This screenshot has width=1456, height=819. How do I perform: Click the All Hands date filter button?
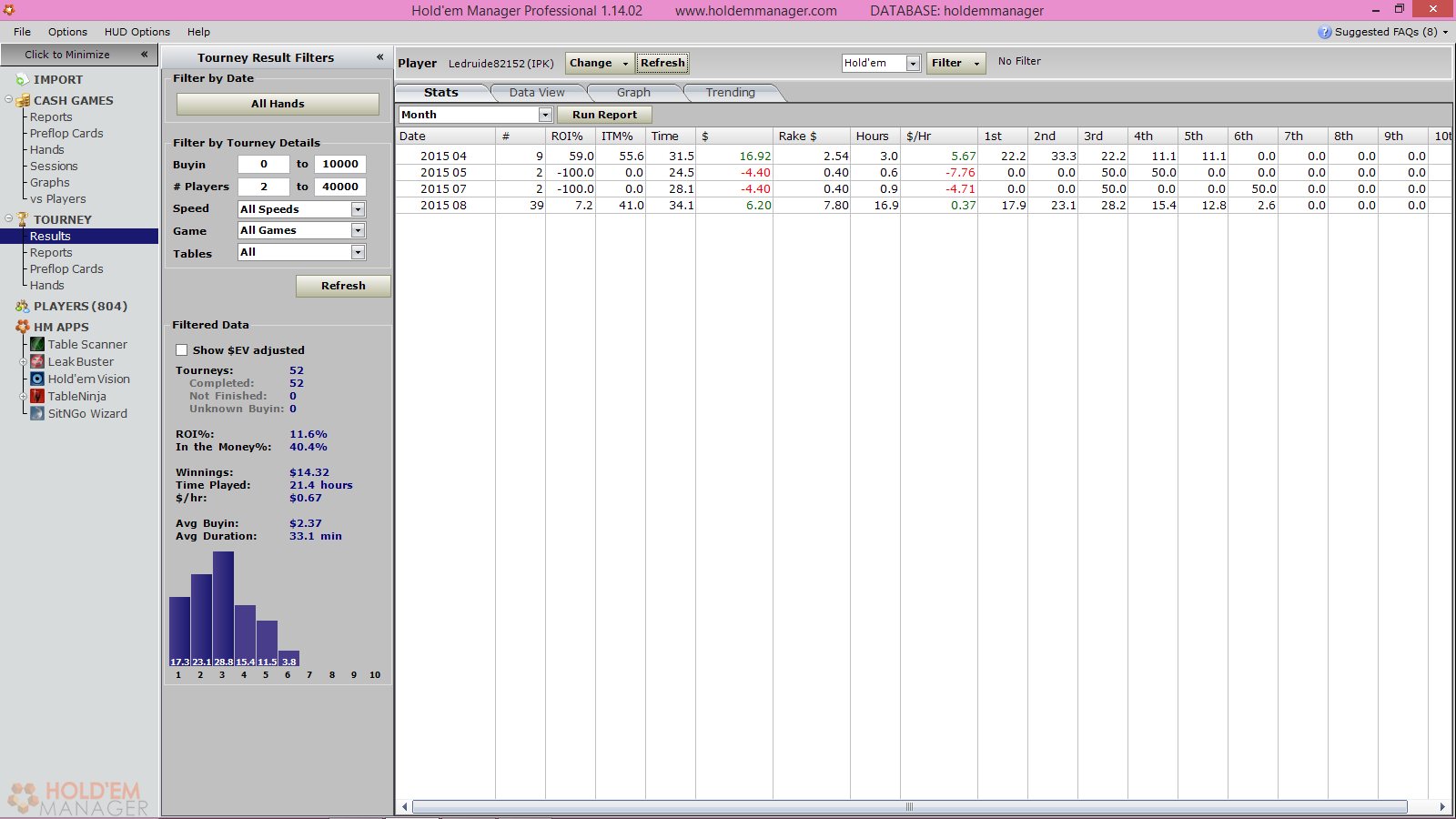[278, 104]
